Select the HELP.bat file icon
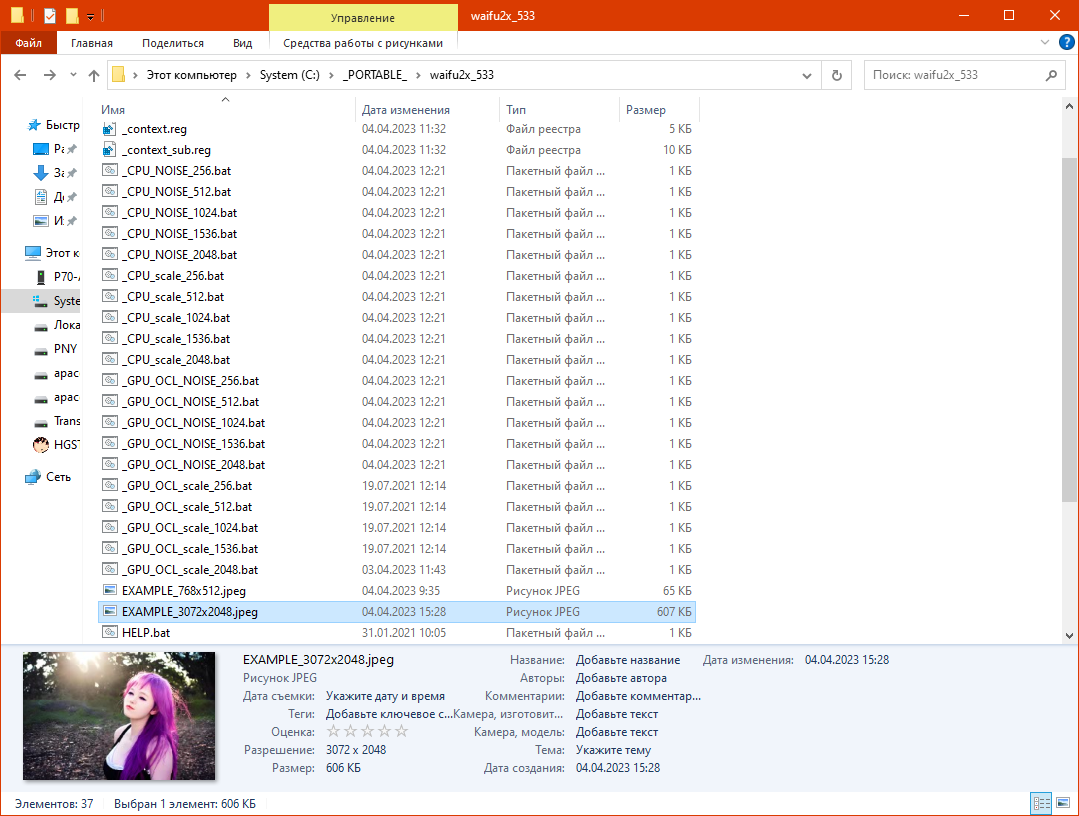 tap(109, 632)
